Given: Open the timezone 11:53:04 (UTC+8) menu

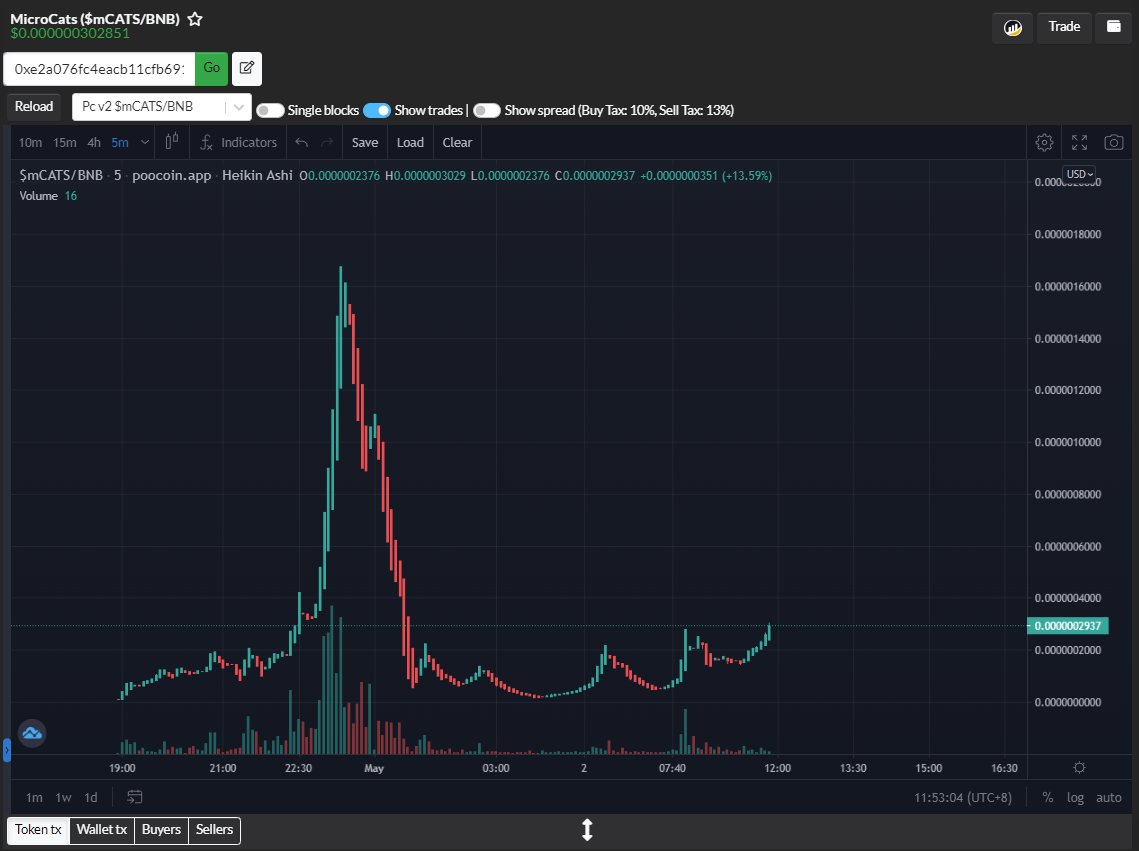Looking at the screenshot, I should pyautogui.click(x=962, y=797).
